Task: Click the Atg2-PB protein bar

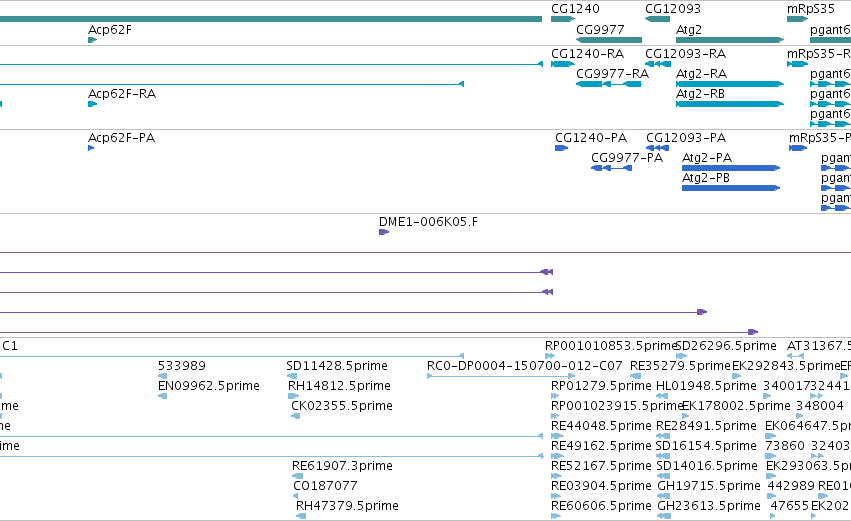Action: (731, 188)
